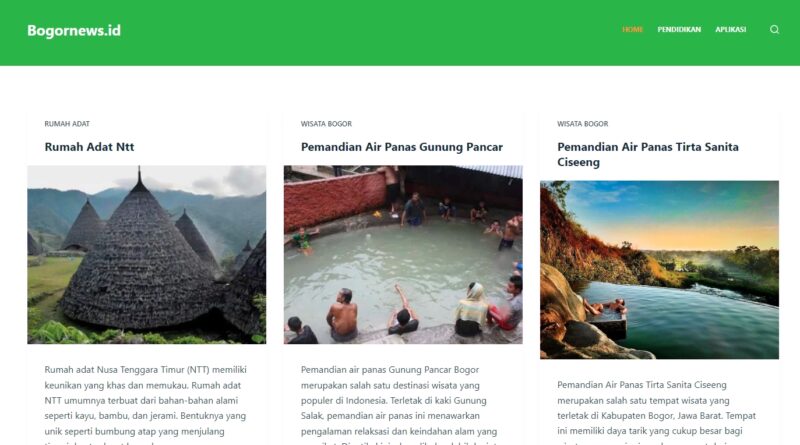
Task: Open the search icon in the header
Action: tap(774, 30)
